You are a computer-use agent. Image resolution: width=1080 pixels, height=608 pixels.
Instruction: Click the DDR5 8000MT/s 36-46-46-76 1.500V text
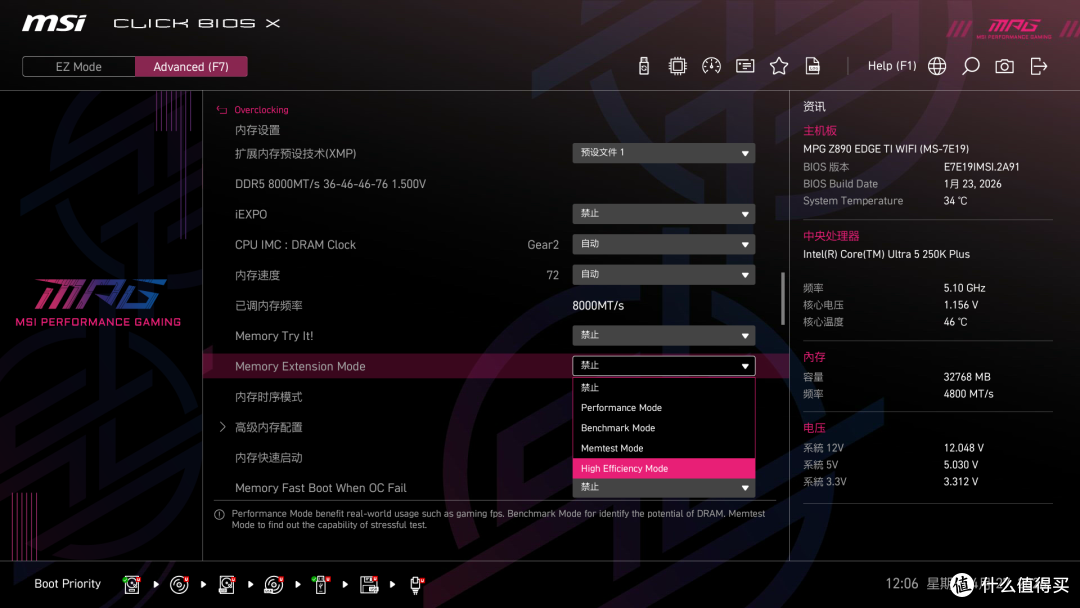pos(331,184)
